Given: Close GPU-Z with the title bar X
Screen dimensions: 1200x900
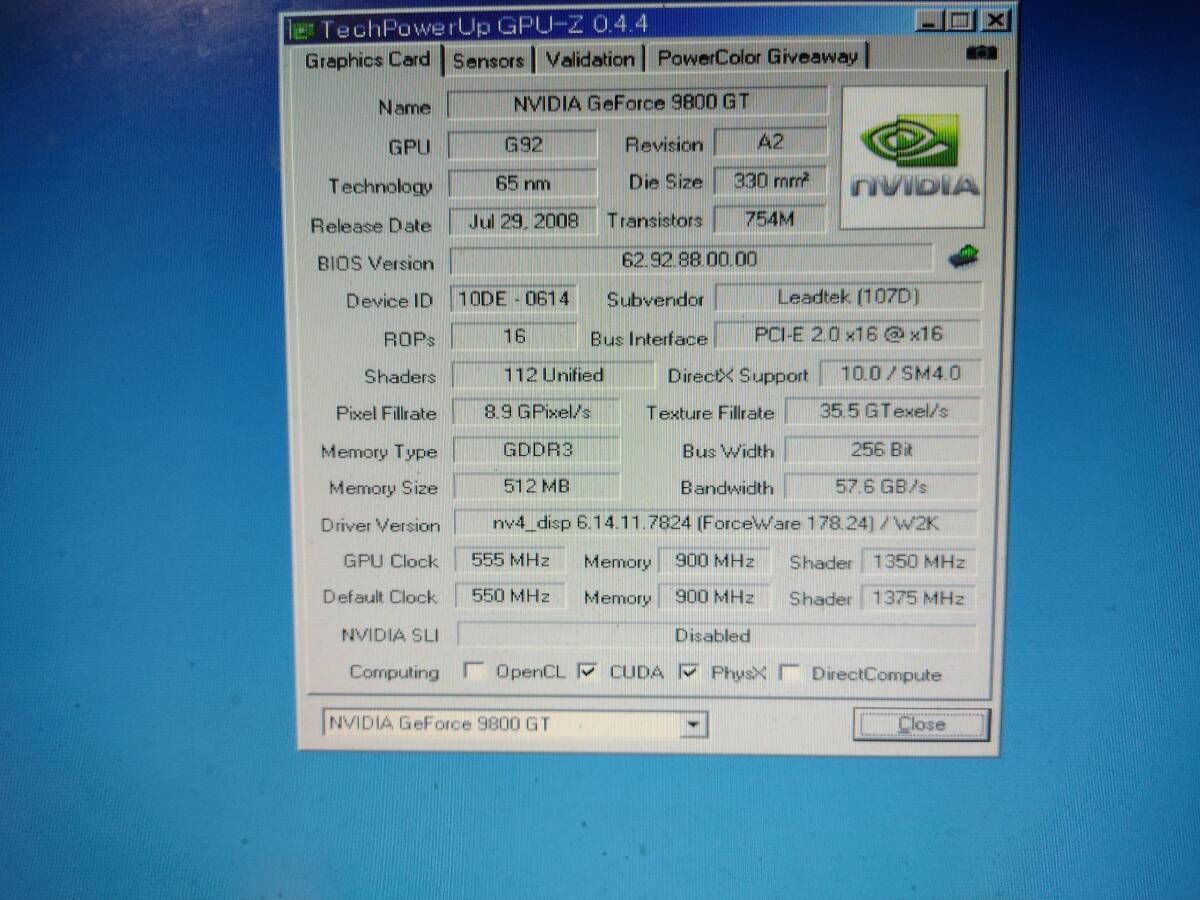Looking at the screenshot, I should 994,21.
